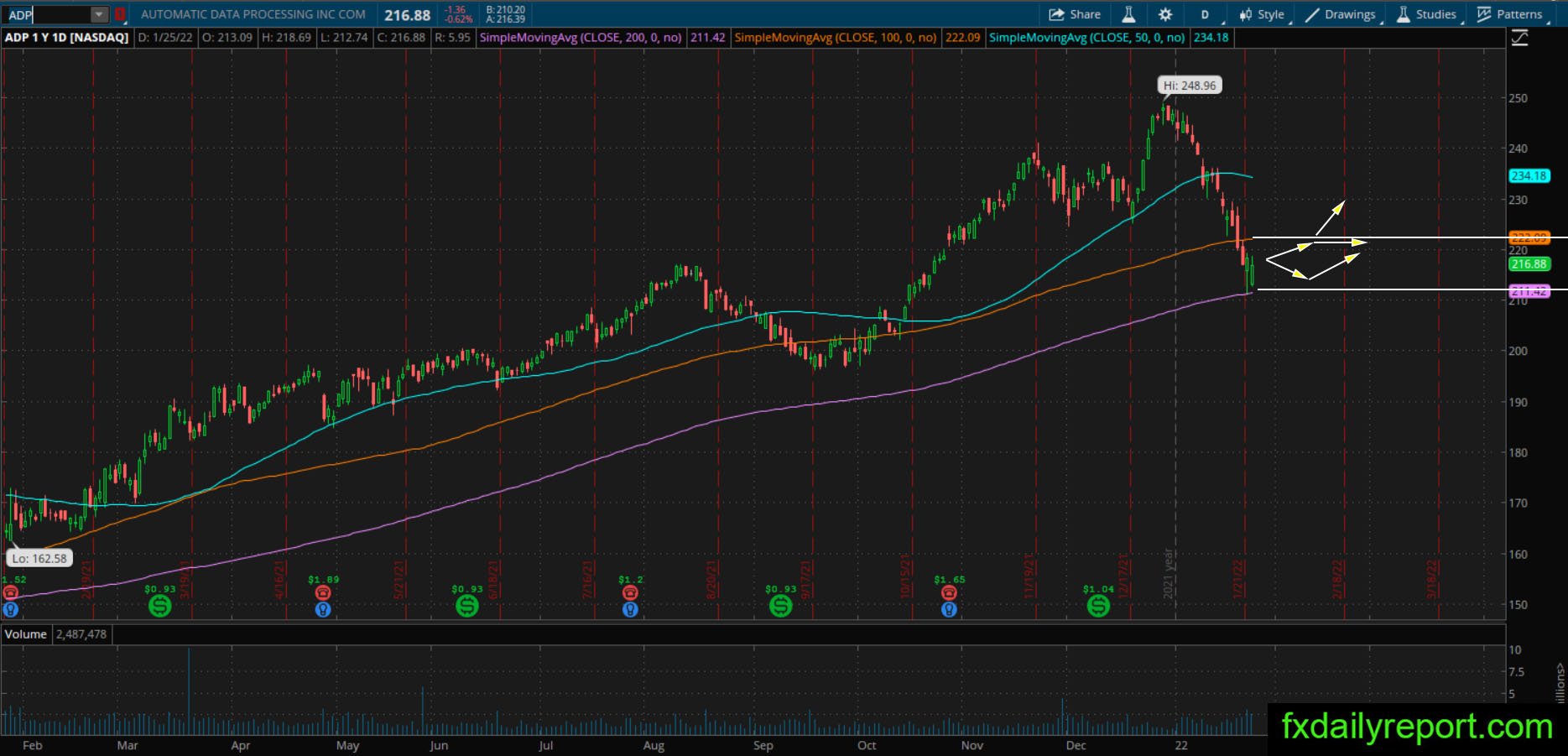Click the 222.09 value after SMA 100 label
Screen dimensions: 1568x756
pos(962,38)
